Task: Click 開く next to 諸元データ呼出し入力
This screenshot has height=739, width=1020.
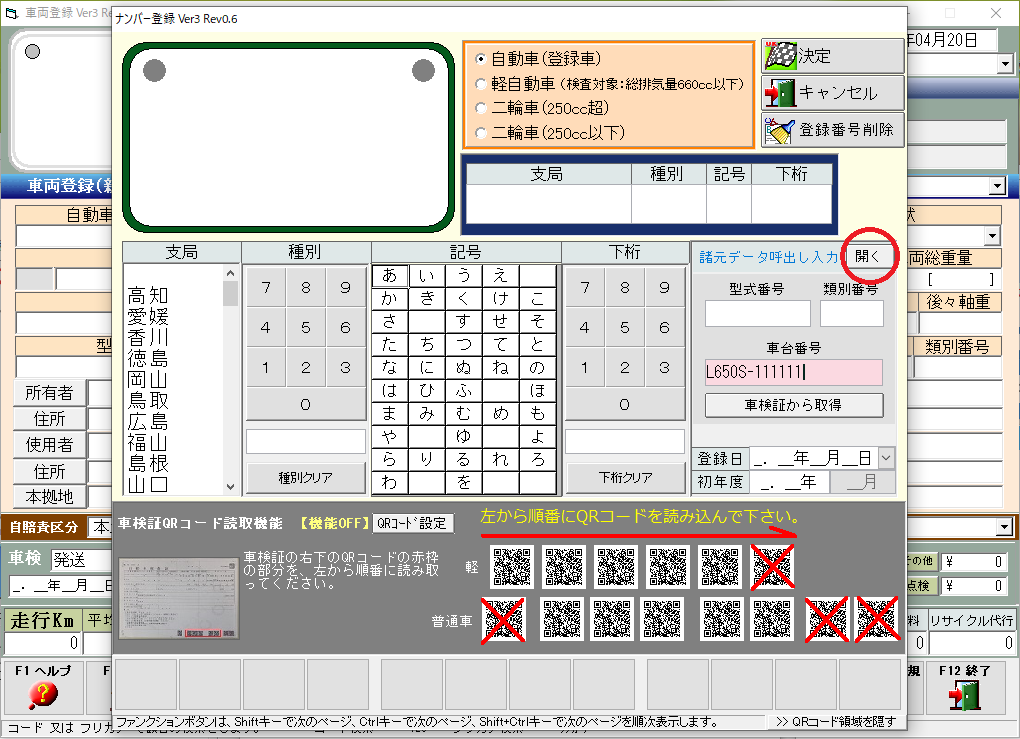Action: pyautogui.click(x=867, y=256)
